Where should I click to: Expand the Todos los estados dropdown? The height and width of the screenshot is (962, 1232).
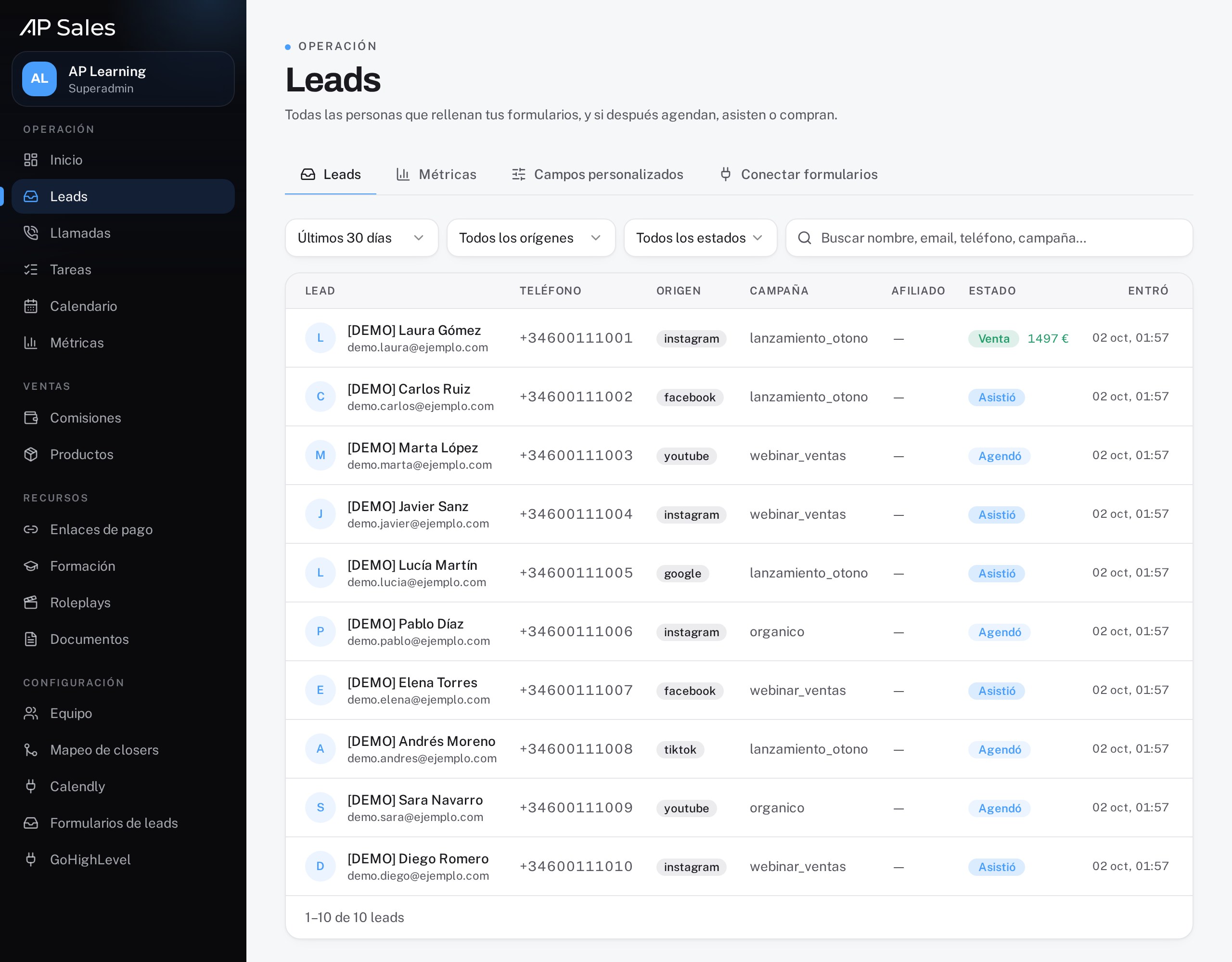tap(700, 238)
